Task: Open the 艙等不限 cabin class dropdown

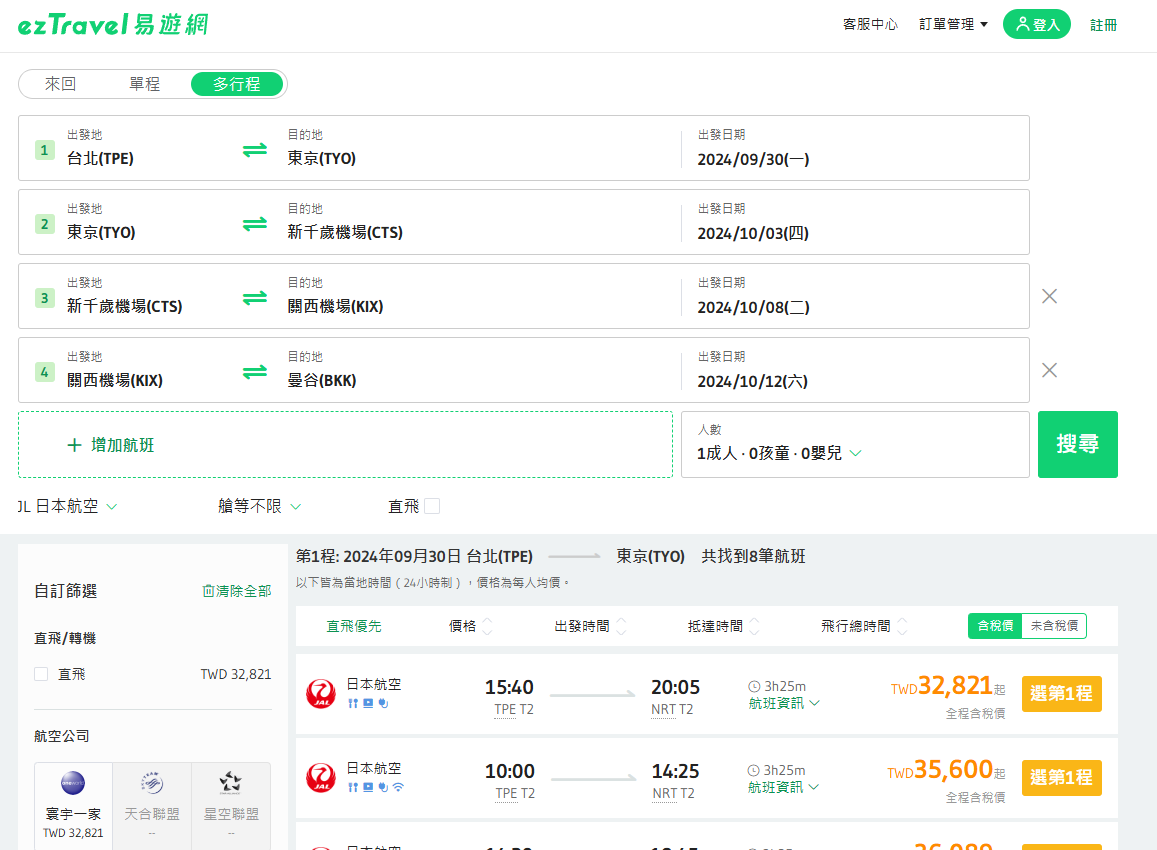Action: [260, 506]
